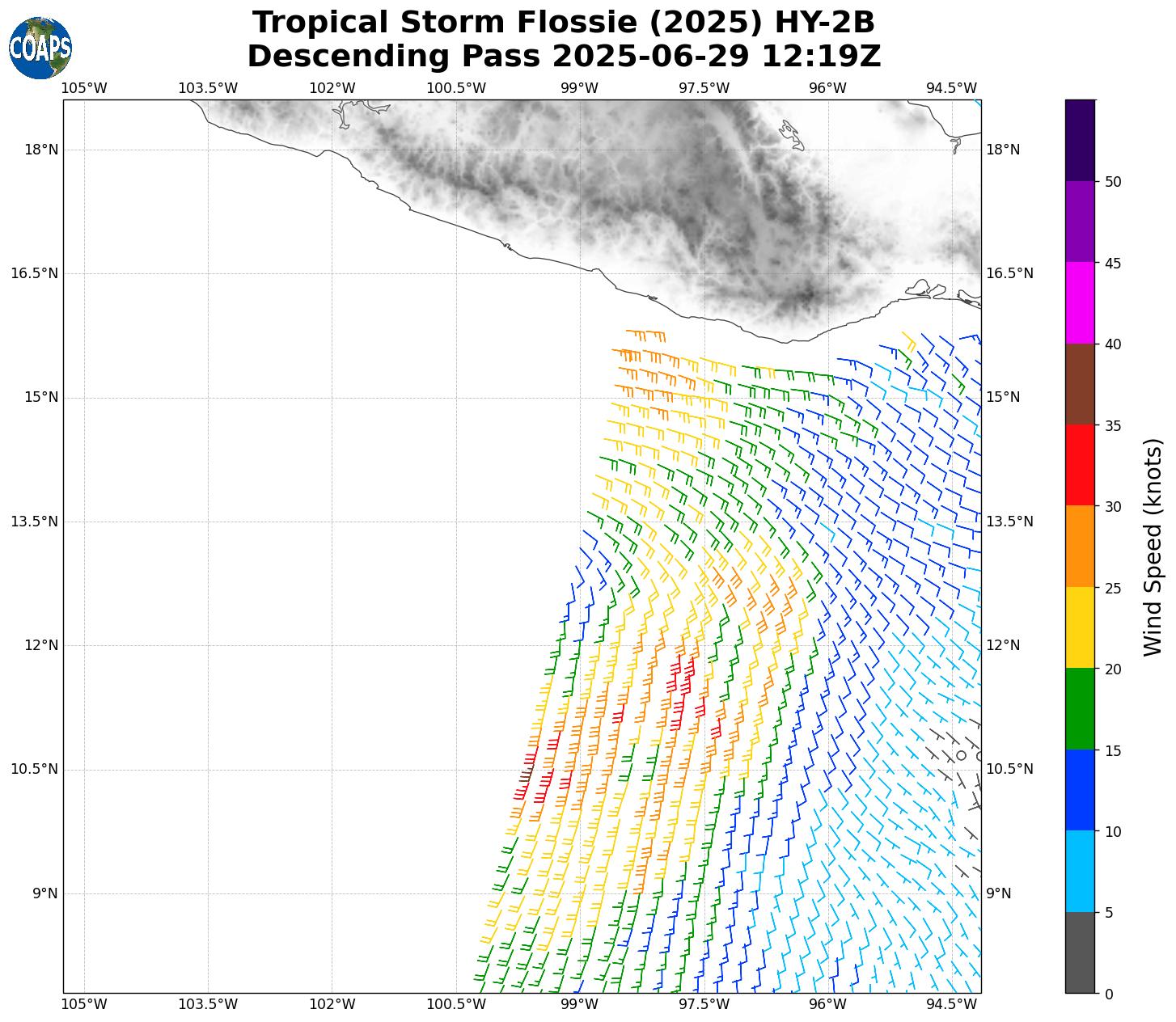Pick the brown 35-40 knot colorbar segment

pyautogui.click(x=1080, y=384)
